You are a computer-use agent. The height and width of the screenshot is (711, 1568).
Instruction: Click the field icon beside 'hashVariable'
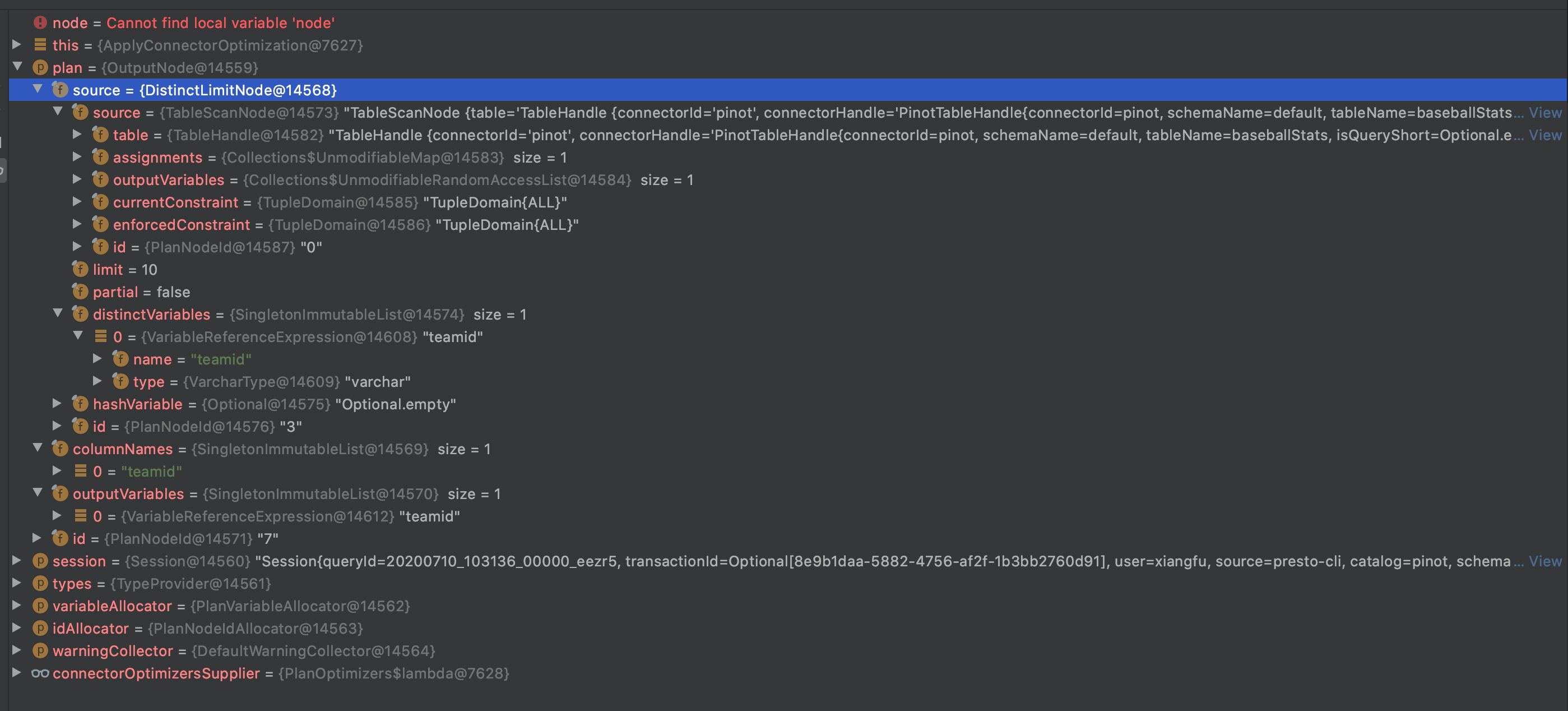(x=80, y=403)
